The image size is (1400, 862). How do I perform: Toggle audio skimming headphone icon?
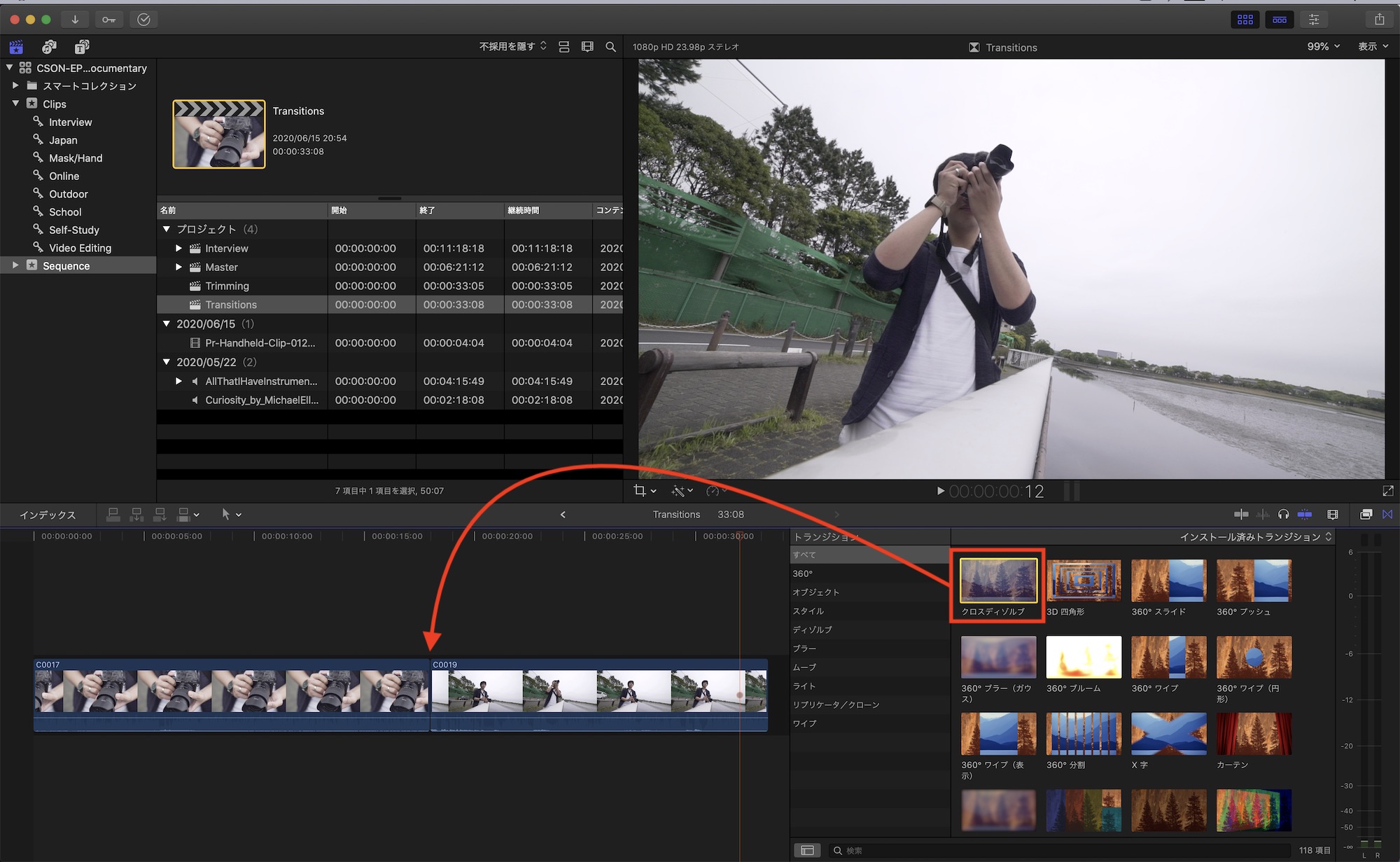[x=1283, y=515]
